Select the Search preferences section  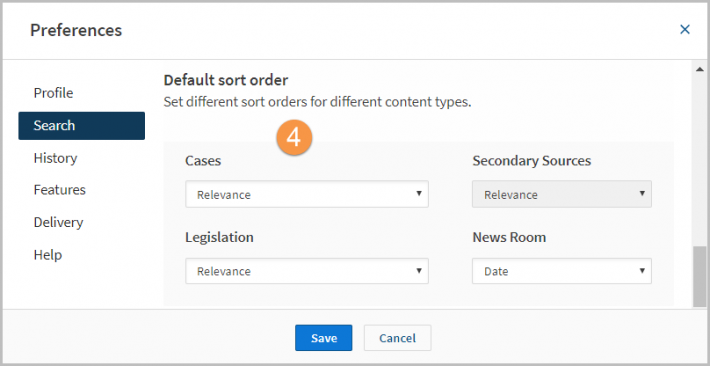[82, 125]
